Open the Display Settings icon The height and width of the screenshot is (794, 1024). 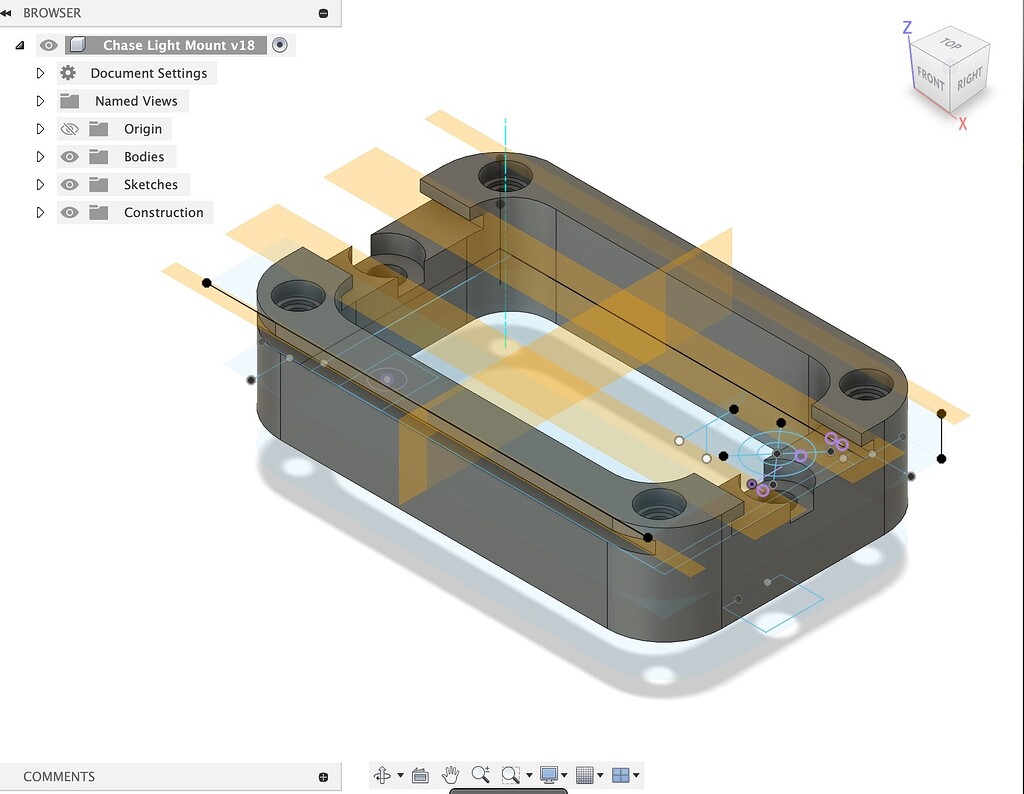551,775
